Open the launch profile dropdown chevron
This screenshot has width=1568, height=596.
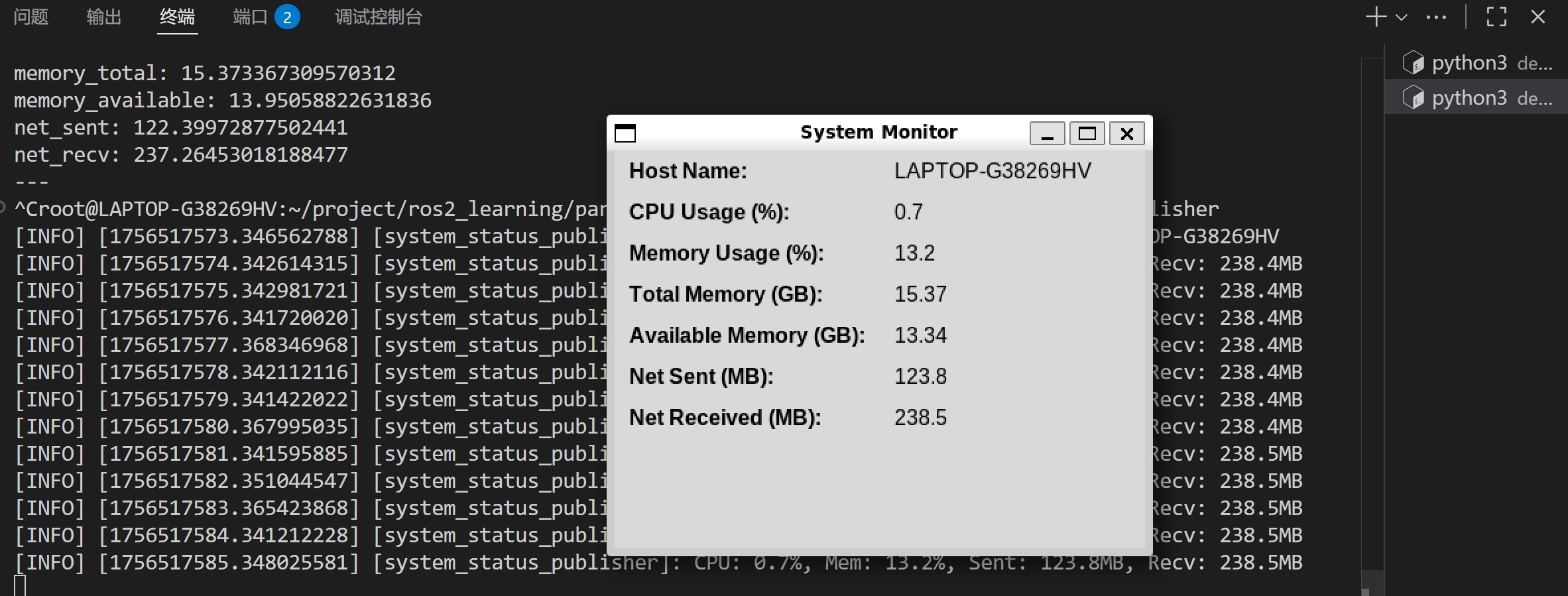pyautogui.click(x=1402, y=18)
